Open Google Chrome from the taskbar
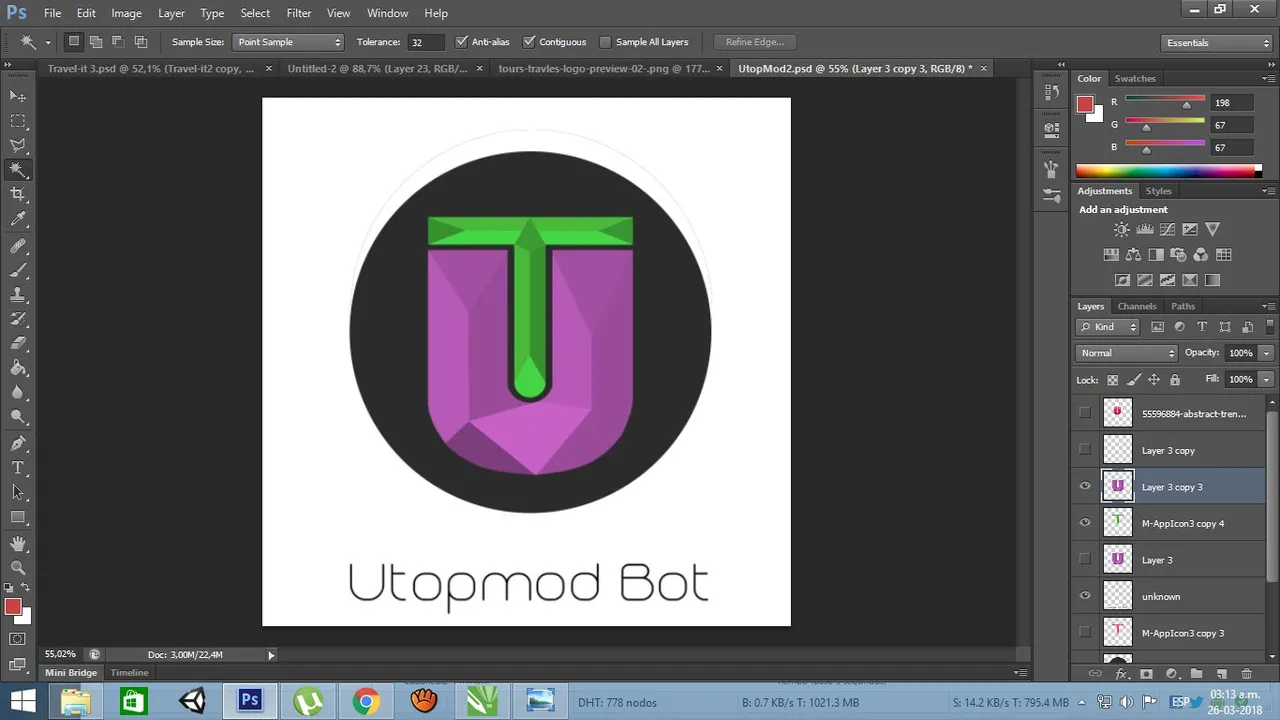The image size is (1280, 720). pyautogui.click(x=366, y=702)
